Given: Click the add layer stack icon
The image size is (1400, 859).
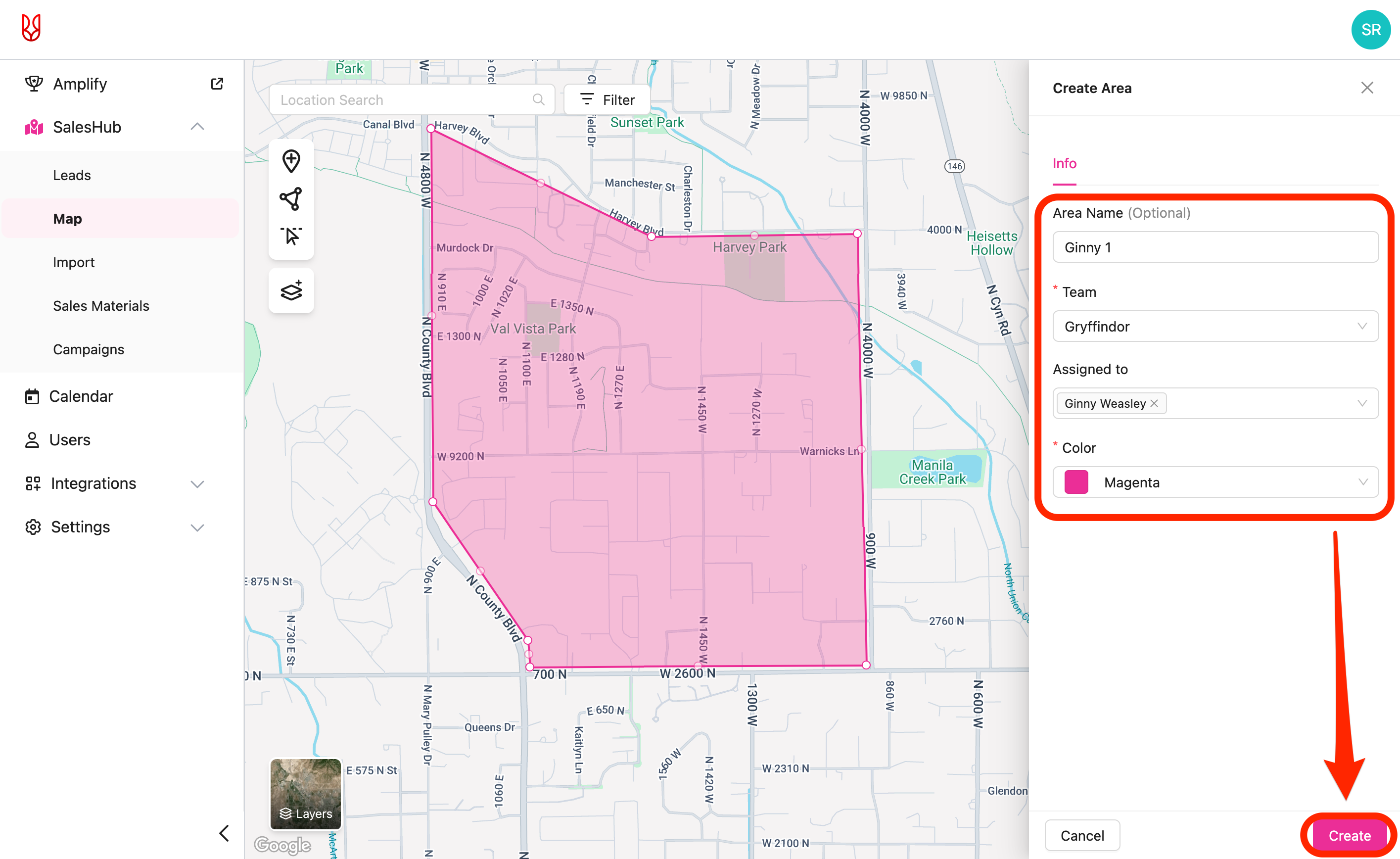Looking at the screenshot, I should [291, 290].
